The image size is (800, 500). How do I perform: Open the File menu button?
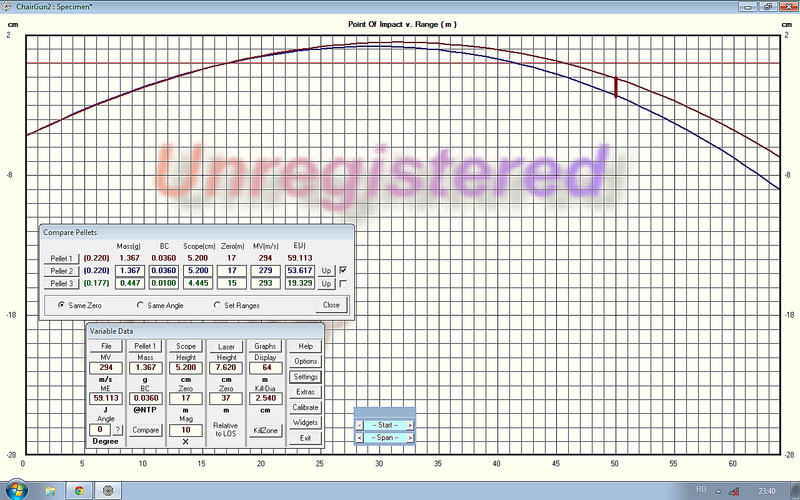(106, 346)
